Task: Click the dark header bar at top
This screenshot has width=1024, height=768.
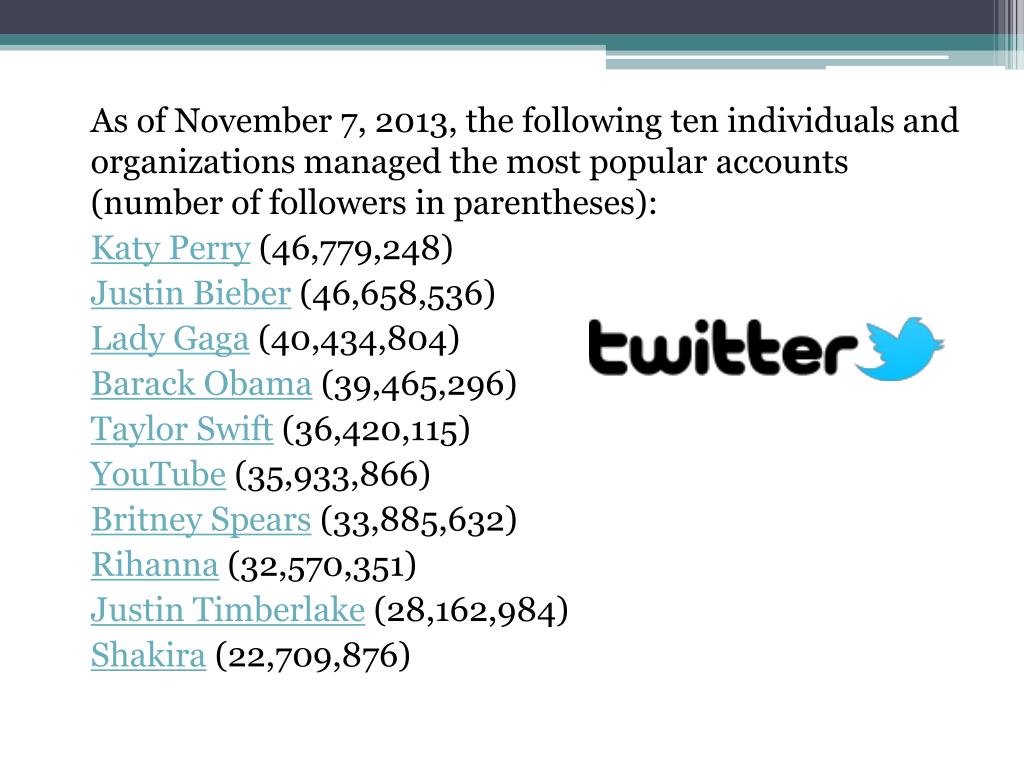Action: 496,17
